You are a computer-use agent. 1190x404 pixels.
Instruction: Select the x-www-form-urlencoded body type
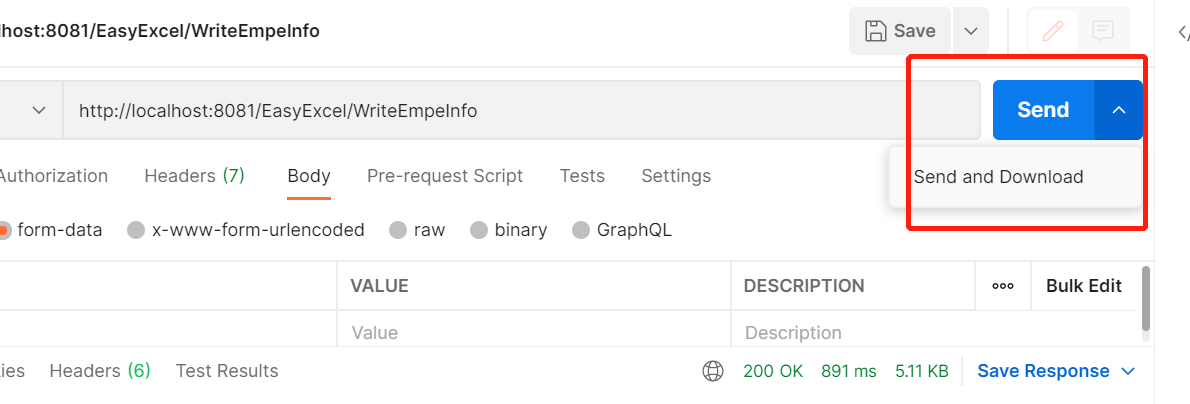[x=136, y=230]
